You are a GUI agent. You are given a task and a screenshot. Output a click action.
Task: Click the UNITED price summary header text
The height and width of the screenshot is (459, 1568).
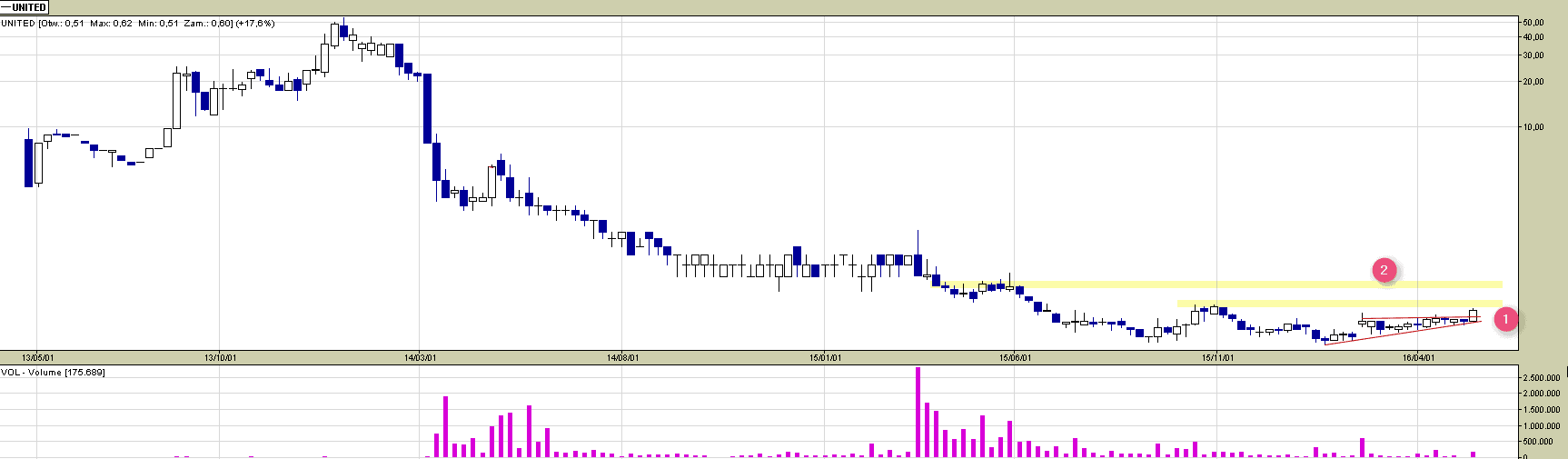(137, 24)
